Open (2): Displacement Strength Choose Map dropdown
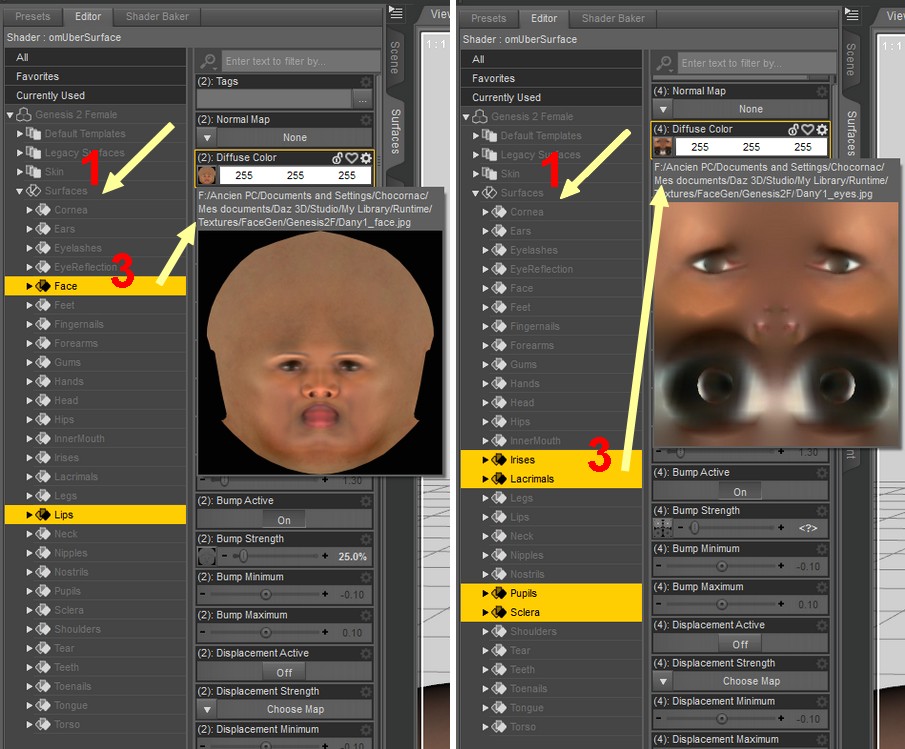 click(285, 709)
